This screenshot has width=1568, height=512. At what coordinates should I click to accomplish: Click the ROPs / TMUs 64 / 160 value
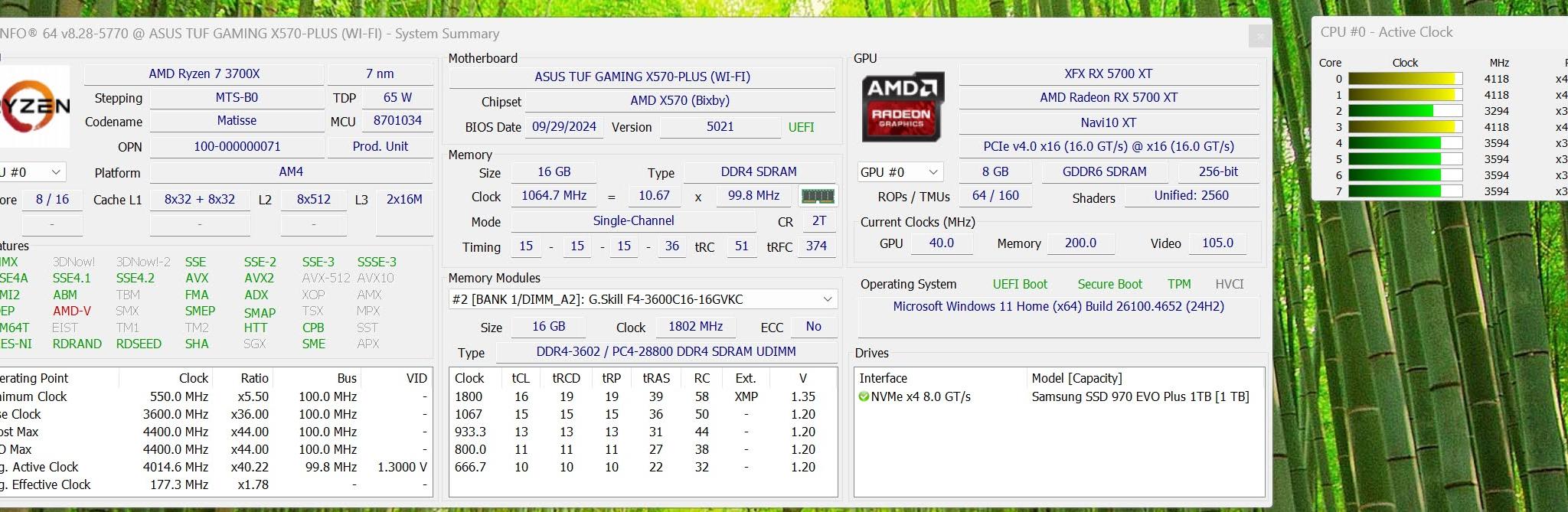tap(995, 196)
